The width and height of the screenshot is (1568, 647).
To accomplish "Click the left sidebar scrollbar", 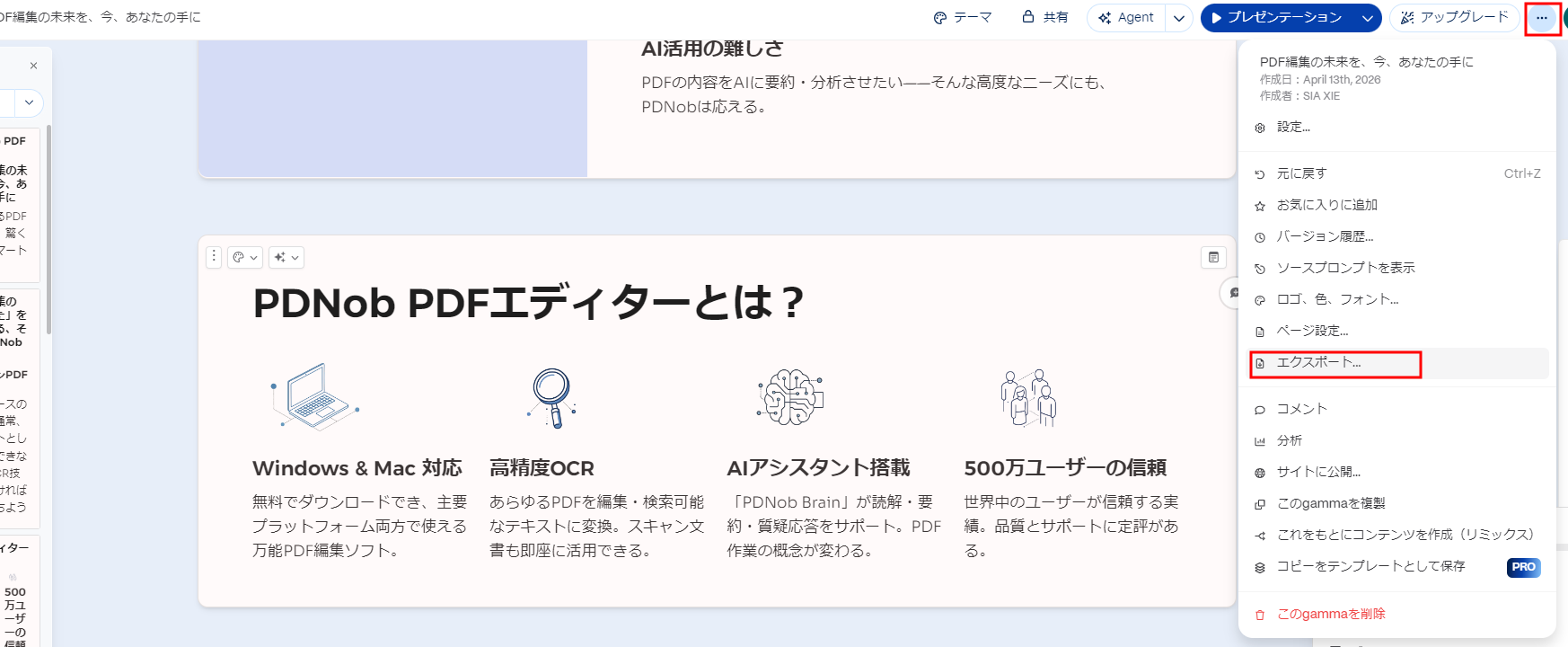I will [x=48, y=229].
